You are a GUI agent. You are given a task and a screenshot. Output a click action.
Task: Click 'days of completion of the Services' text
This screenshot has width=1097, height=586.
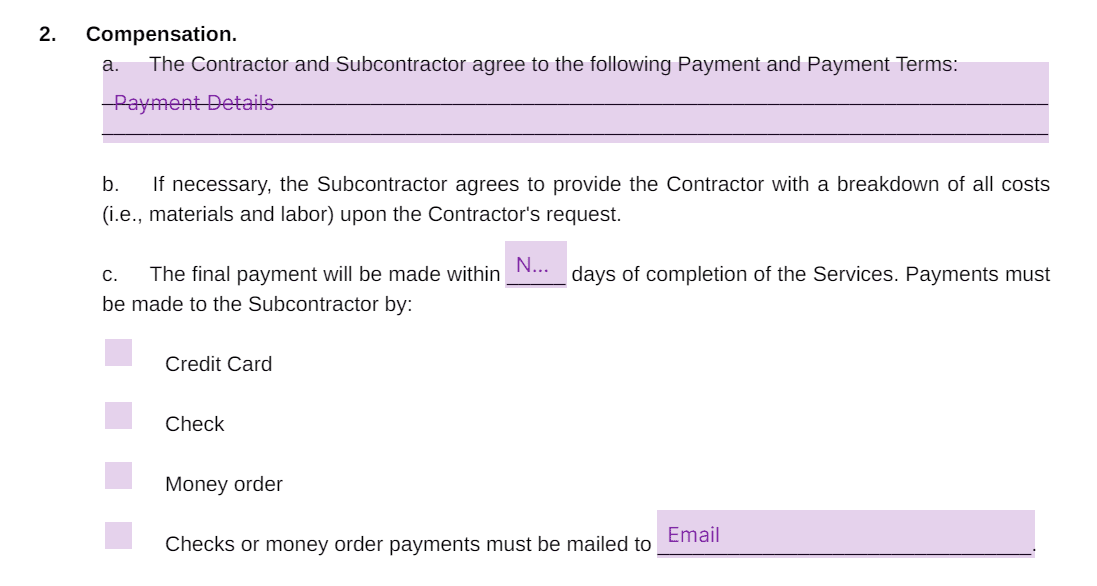735,274
